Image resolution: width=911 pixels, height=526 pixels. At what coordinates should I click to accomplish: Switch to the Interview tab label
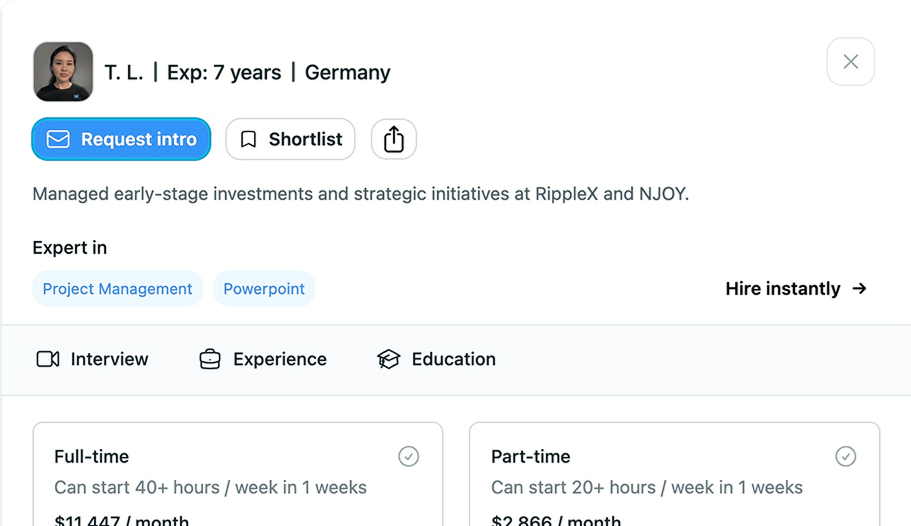109,359
